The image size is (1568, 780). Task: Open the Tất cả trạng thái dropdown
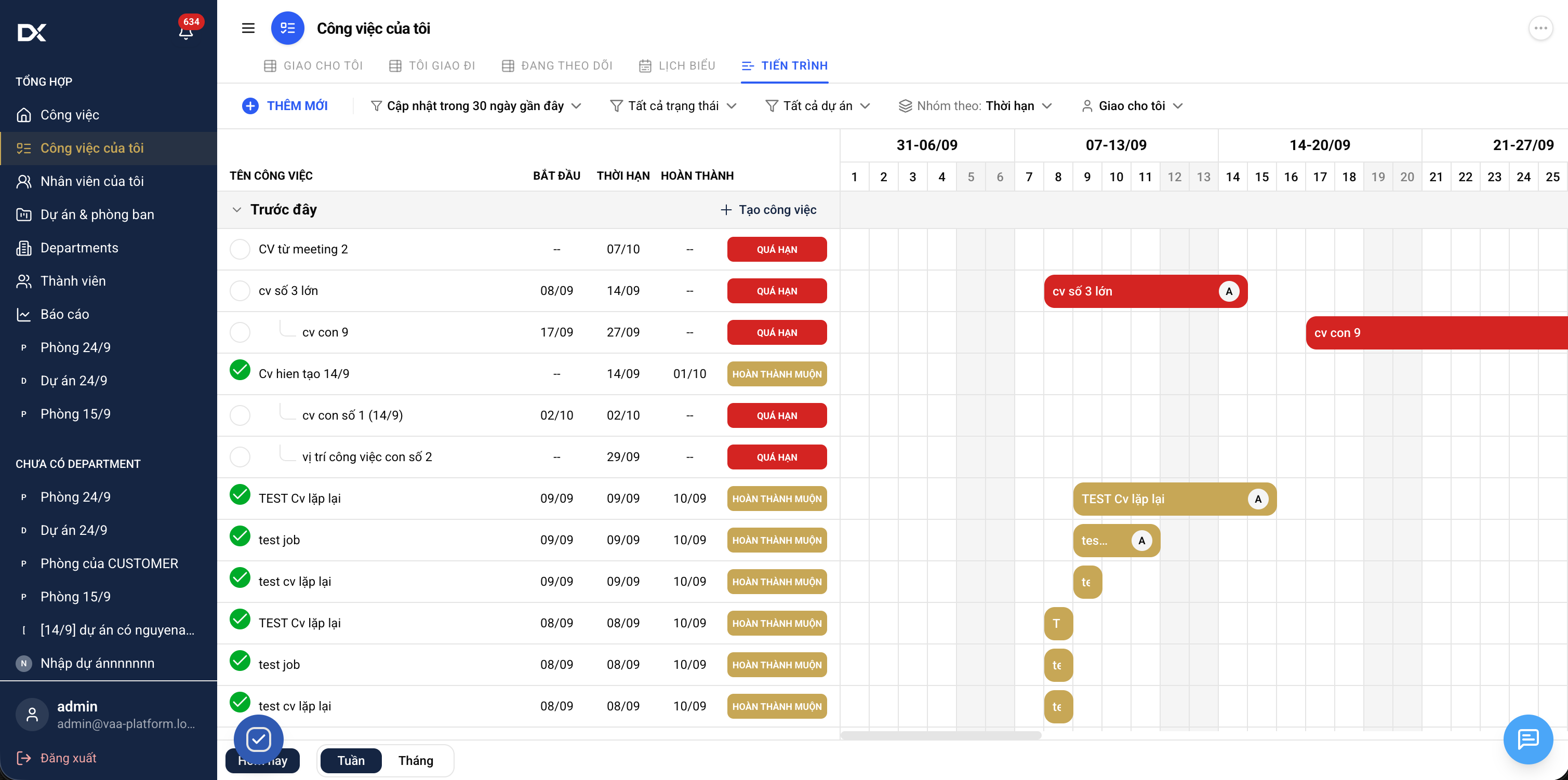point(673,106)
